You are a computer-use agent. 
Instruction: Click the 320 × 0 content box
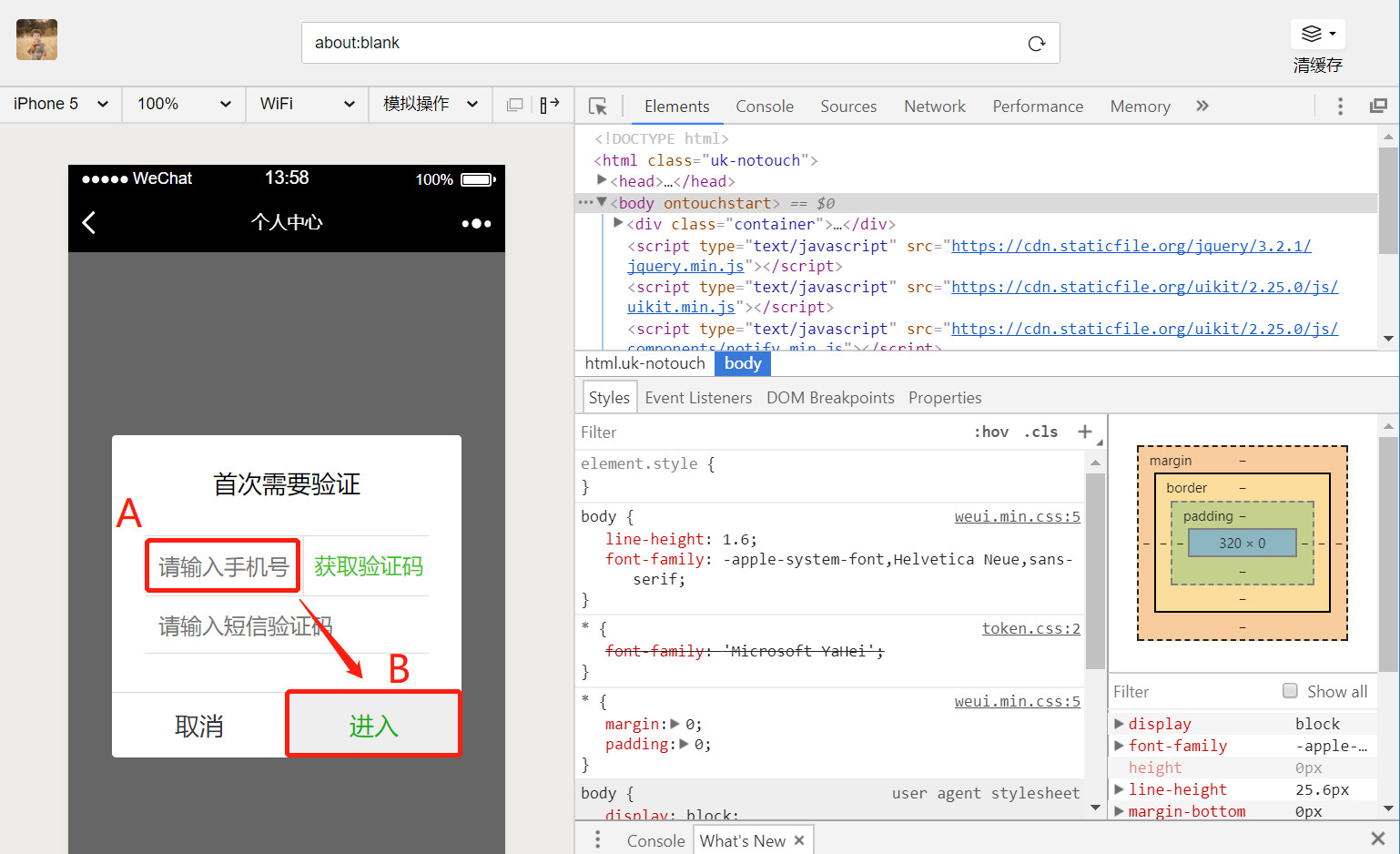pos(1242,543)
